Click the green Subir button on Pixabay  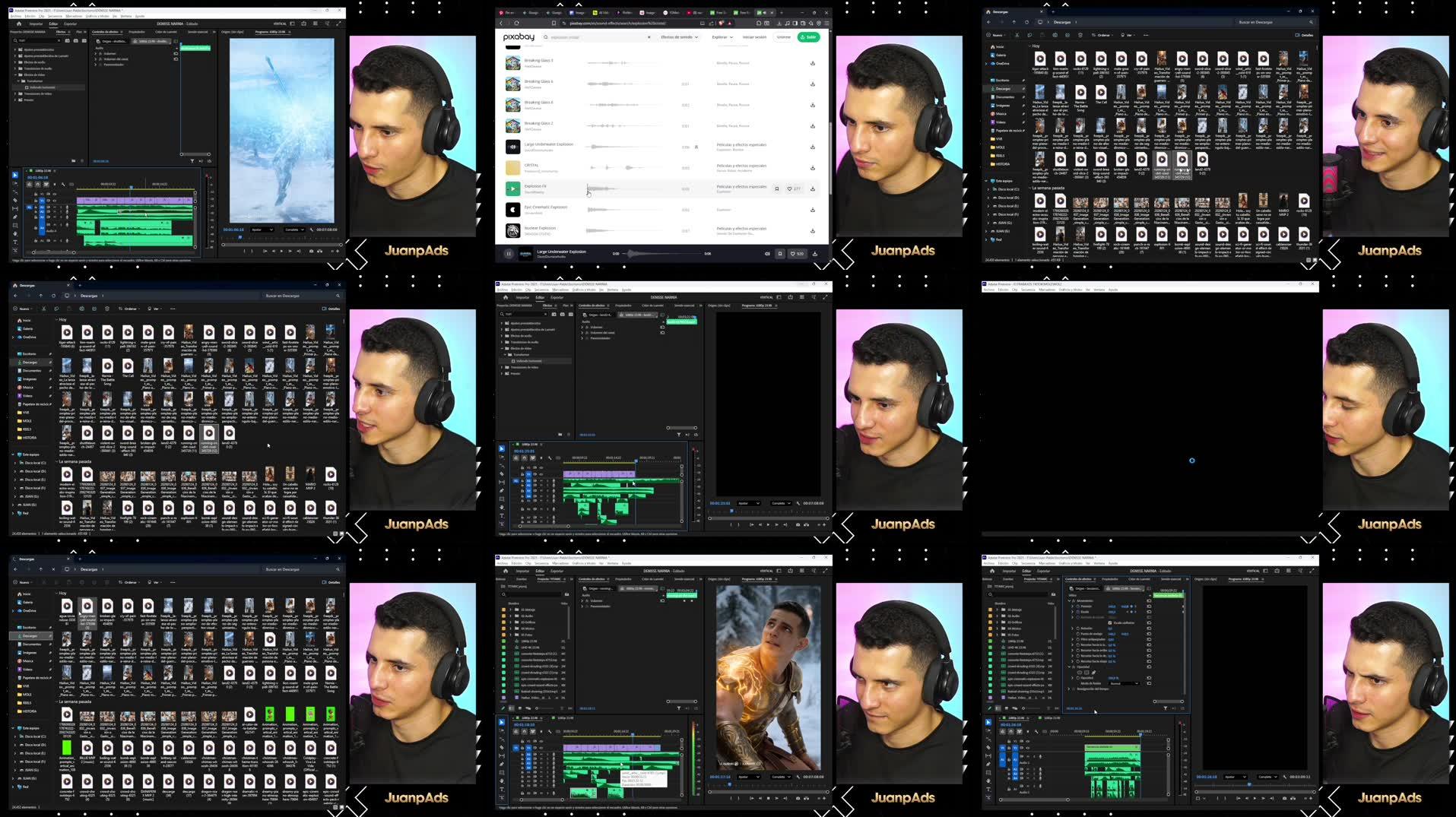(x=808, y=37)
